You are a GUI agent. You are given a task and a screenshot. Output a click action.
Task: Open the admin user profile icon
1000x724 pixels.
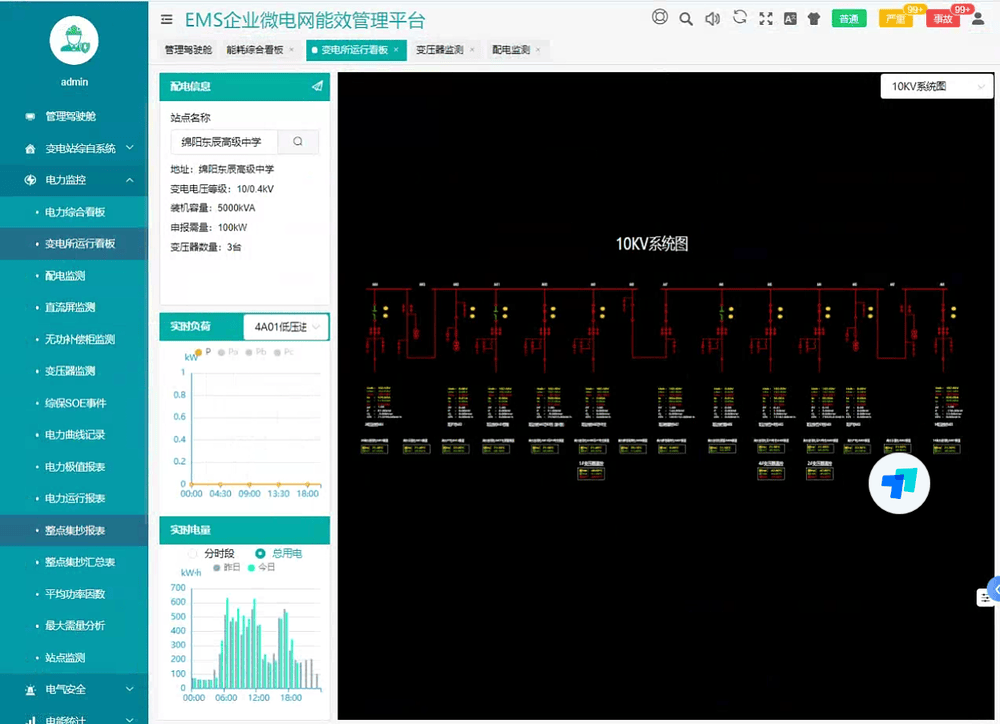978,18
